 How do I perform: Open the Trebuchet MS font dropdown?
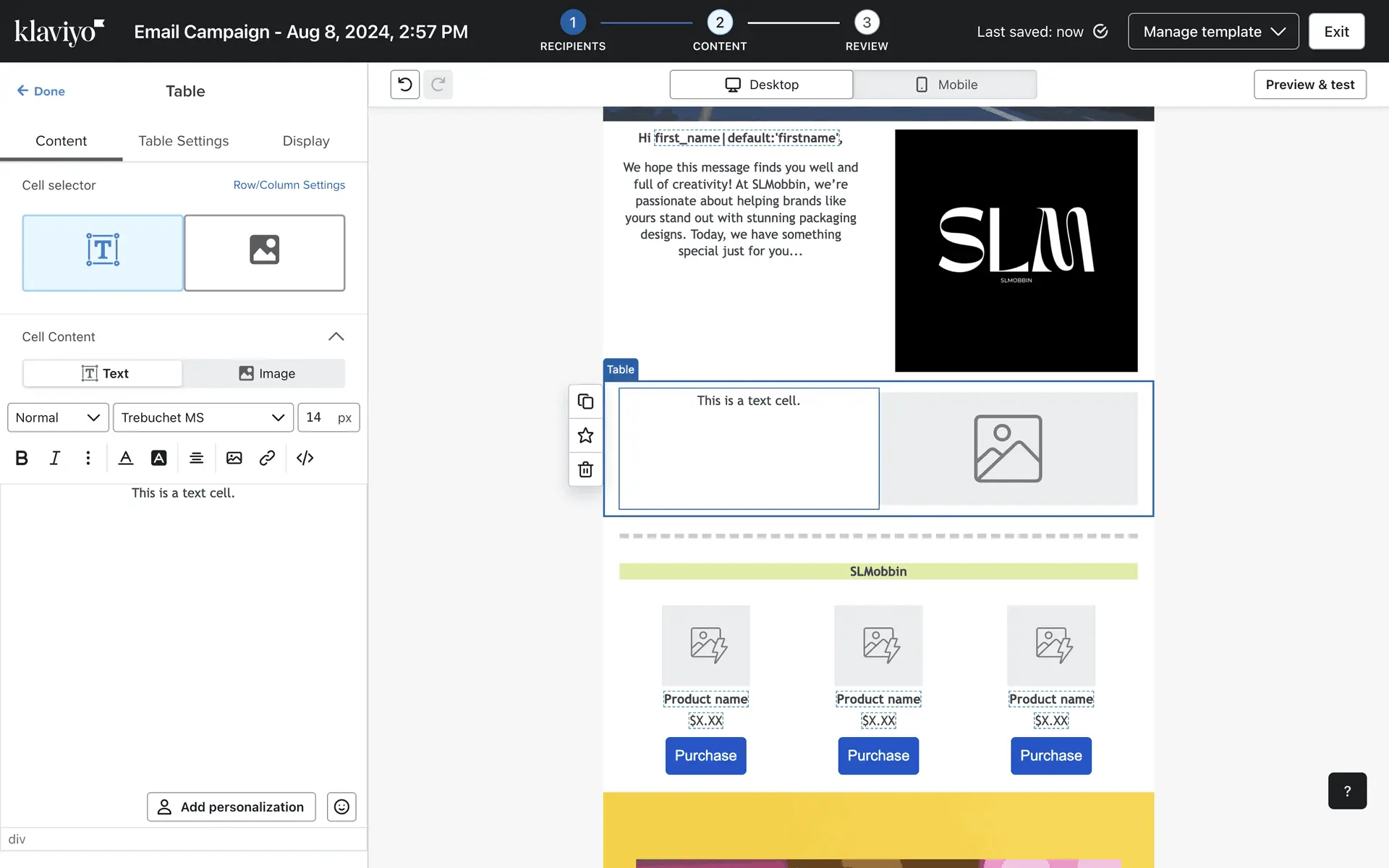pyautogui.click(x=203, y=417)
